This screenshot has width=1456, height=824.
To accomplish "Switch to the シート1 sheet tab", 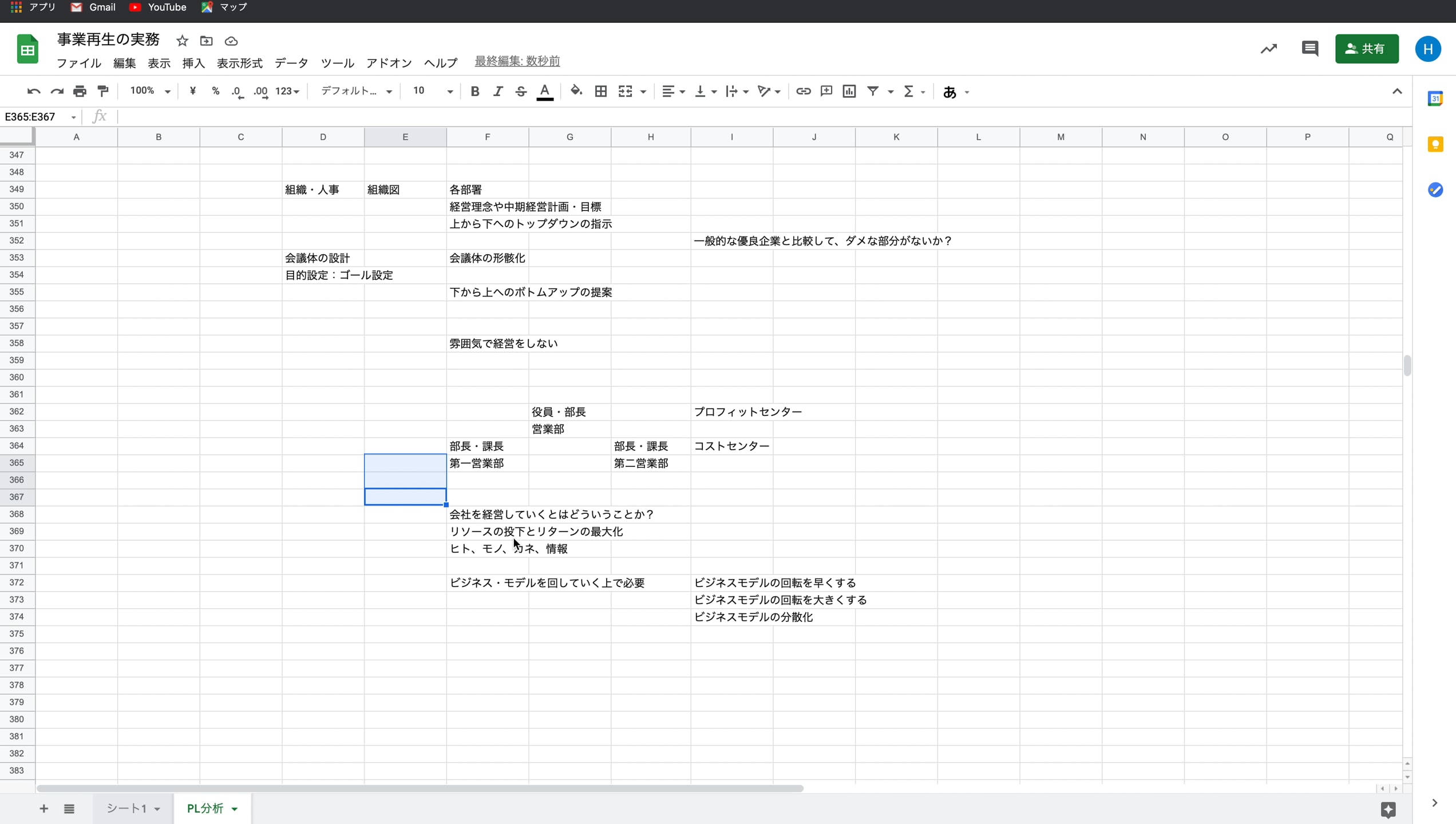I will (x=127, y=808).
